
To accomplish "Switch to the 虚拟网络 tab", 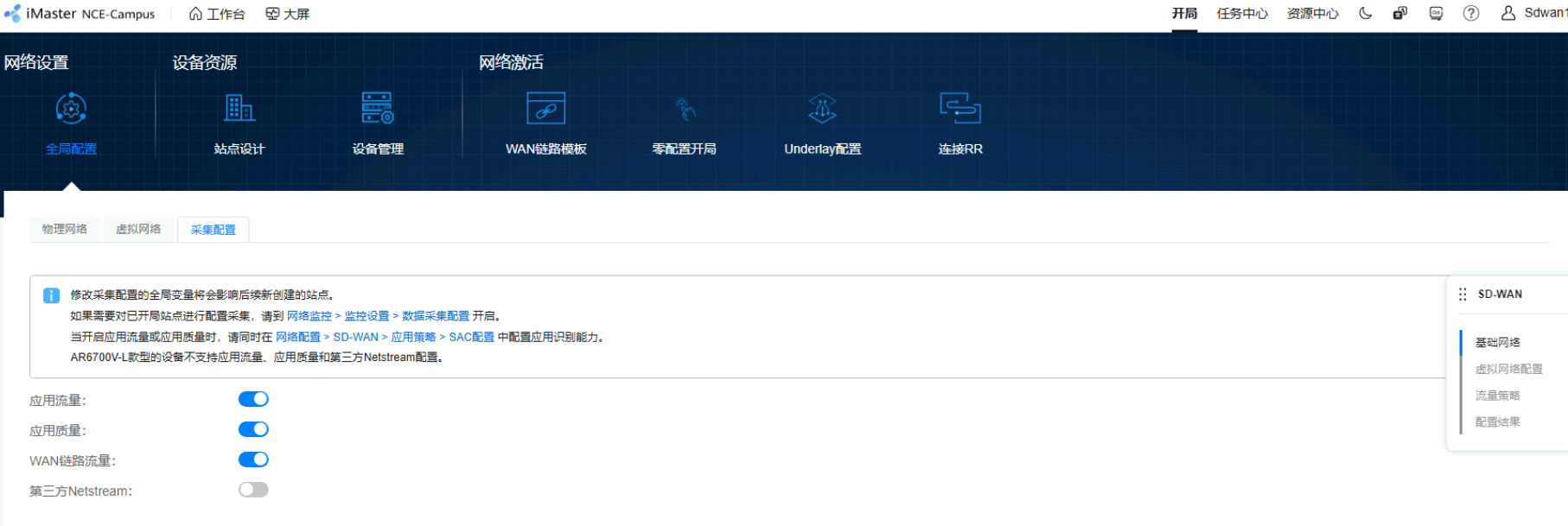I will (138, 230).
